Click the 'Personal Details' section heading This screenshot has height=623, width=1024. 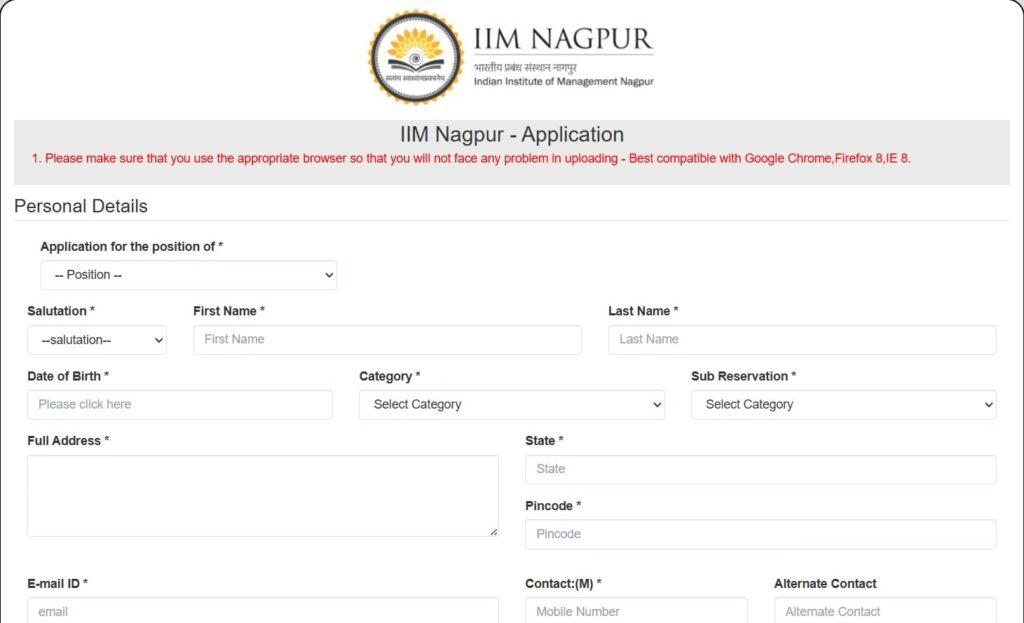click(81, 206)
